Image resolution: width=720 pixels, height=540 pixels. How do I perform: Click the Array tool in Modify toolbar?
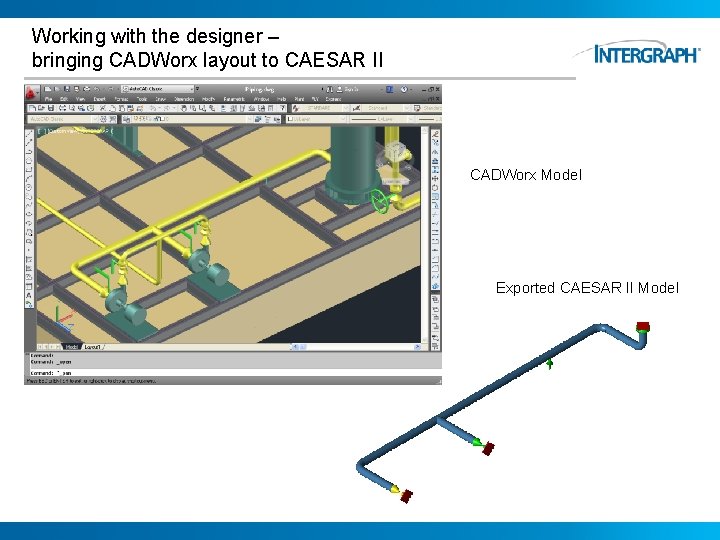435,169
